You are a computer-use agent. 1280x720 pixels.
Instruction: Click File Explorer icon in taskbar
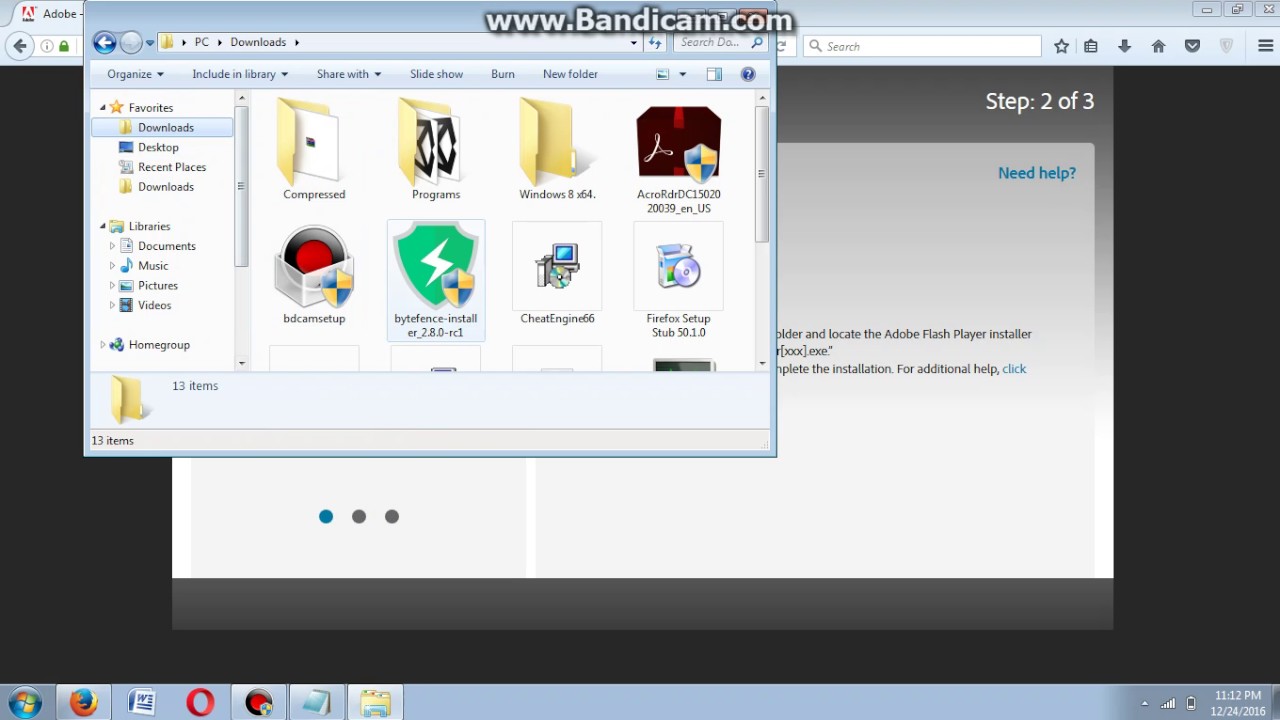(x=375, y=702)
